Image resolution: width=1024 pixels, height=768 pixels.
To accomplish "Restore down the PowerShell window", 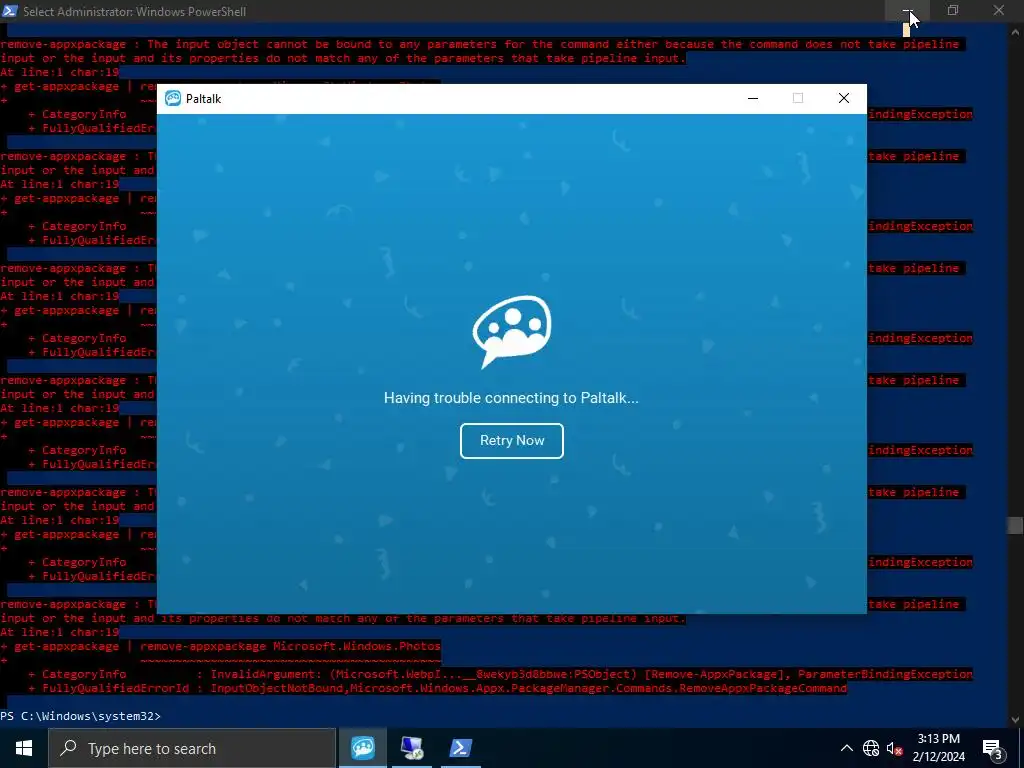I will (x=953, y=10).
